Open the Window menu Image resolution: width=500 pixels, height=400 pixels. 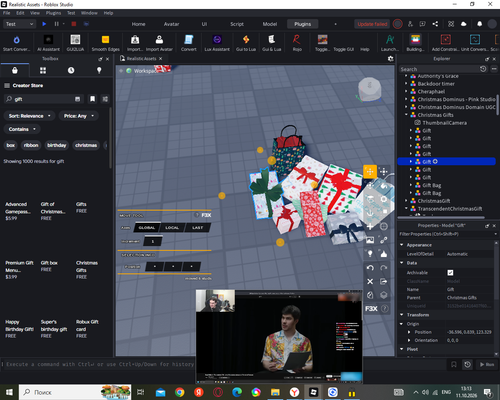[89, 13]
